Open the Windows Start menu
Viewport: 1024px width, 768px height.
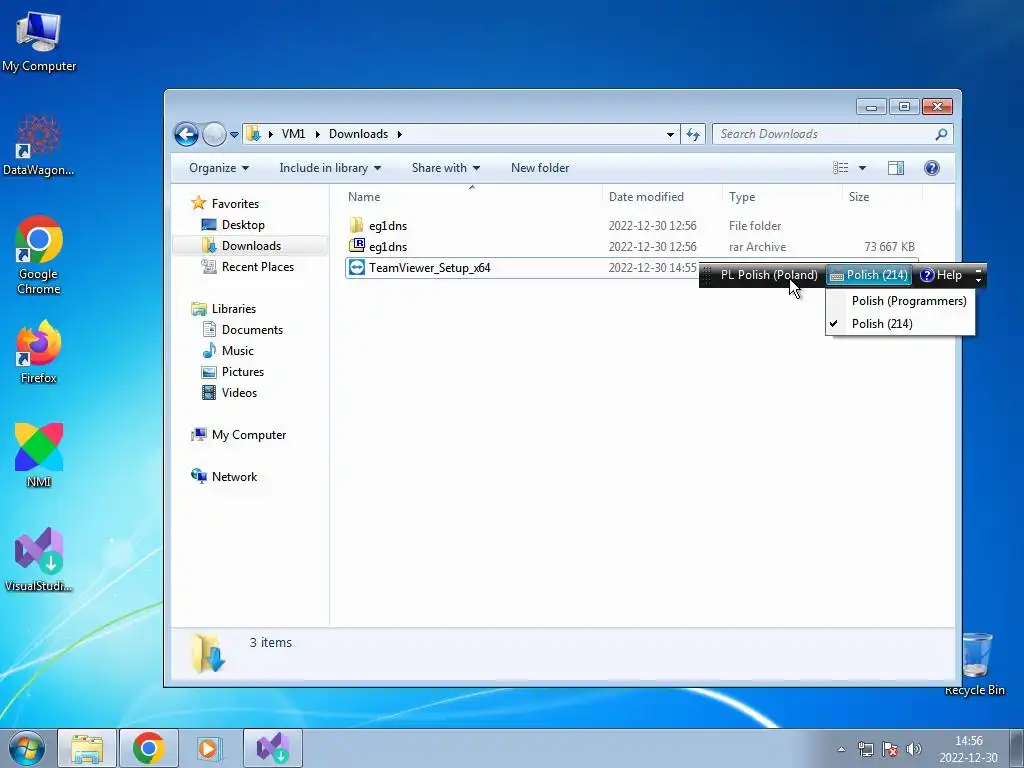(26, 748)
